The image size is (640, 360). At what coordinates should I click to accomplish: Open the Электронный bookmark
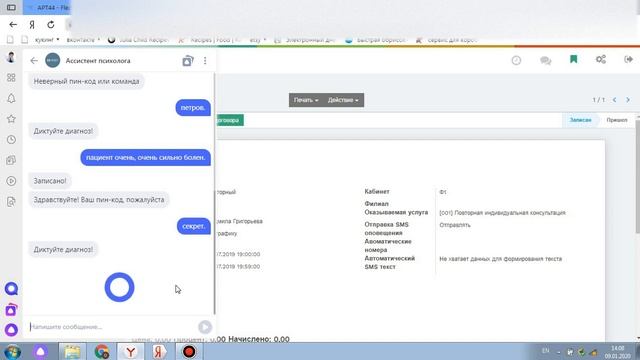coord(305,40)
